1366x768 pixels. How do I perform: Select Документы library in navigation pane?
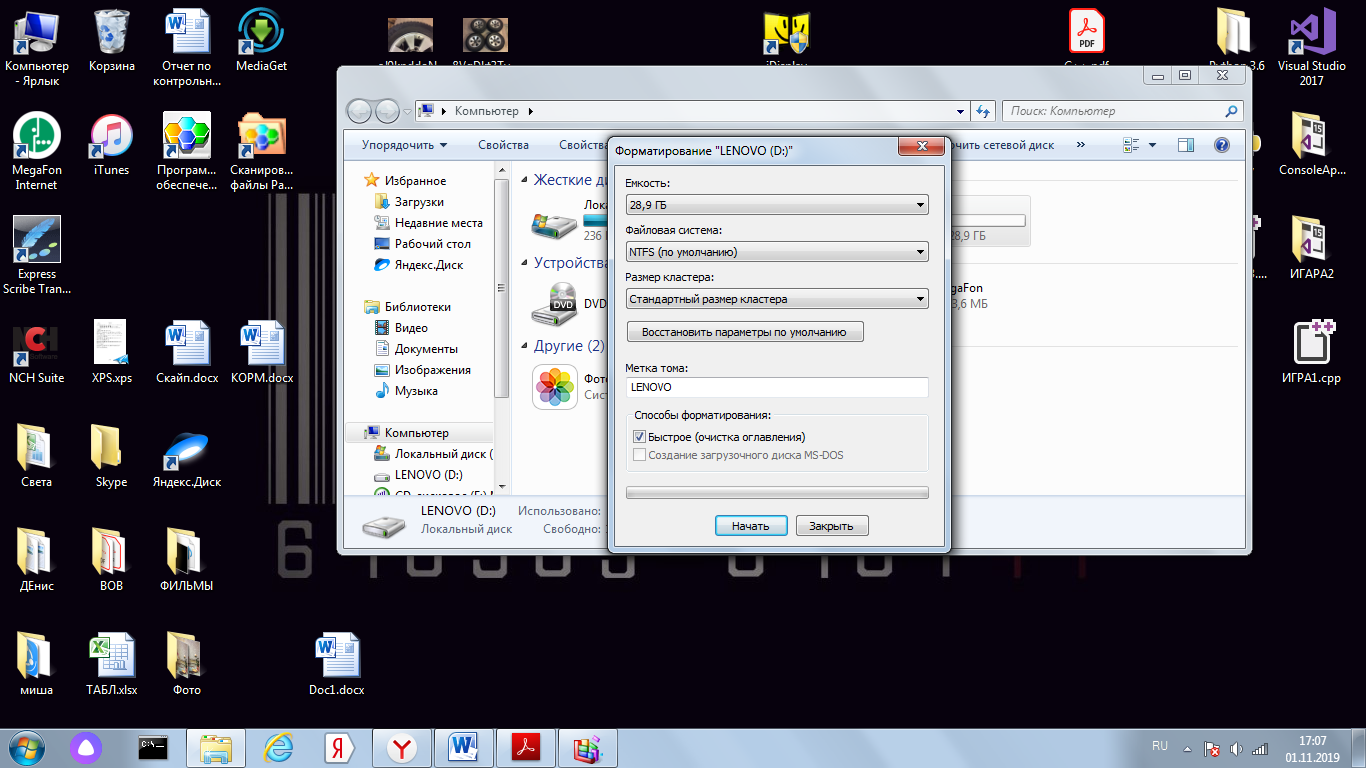(x=426, y=349)
